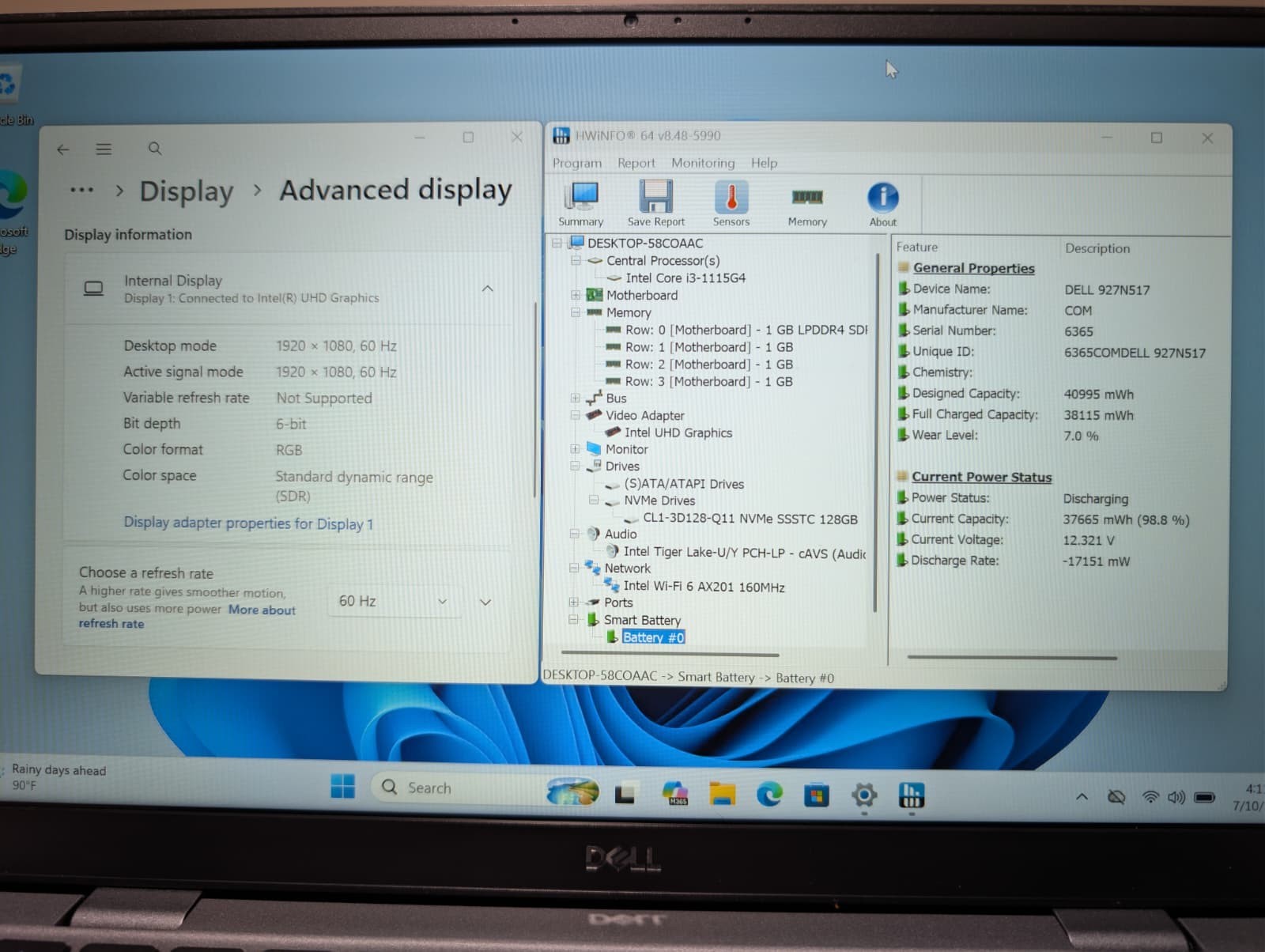This screenshot has height=952, width=1265.
Task: Open File Explorer from the taskbar
Action: click(x=722, y=793)
